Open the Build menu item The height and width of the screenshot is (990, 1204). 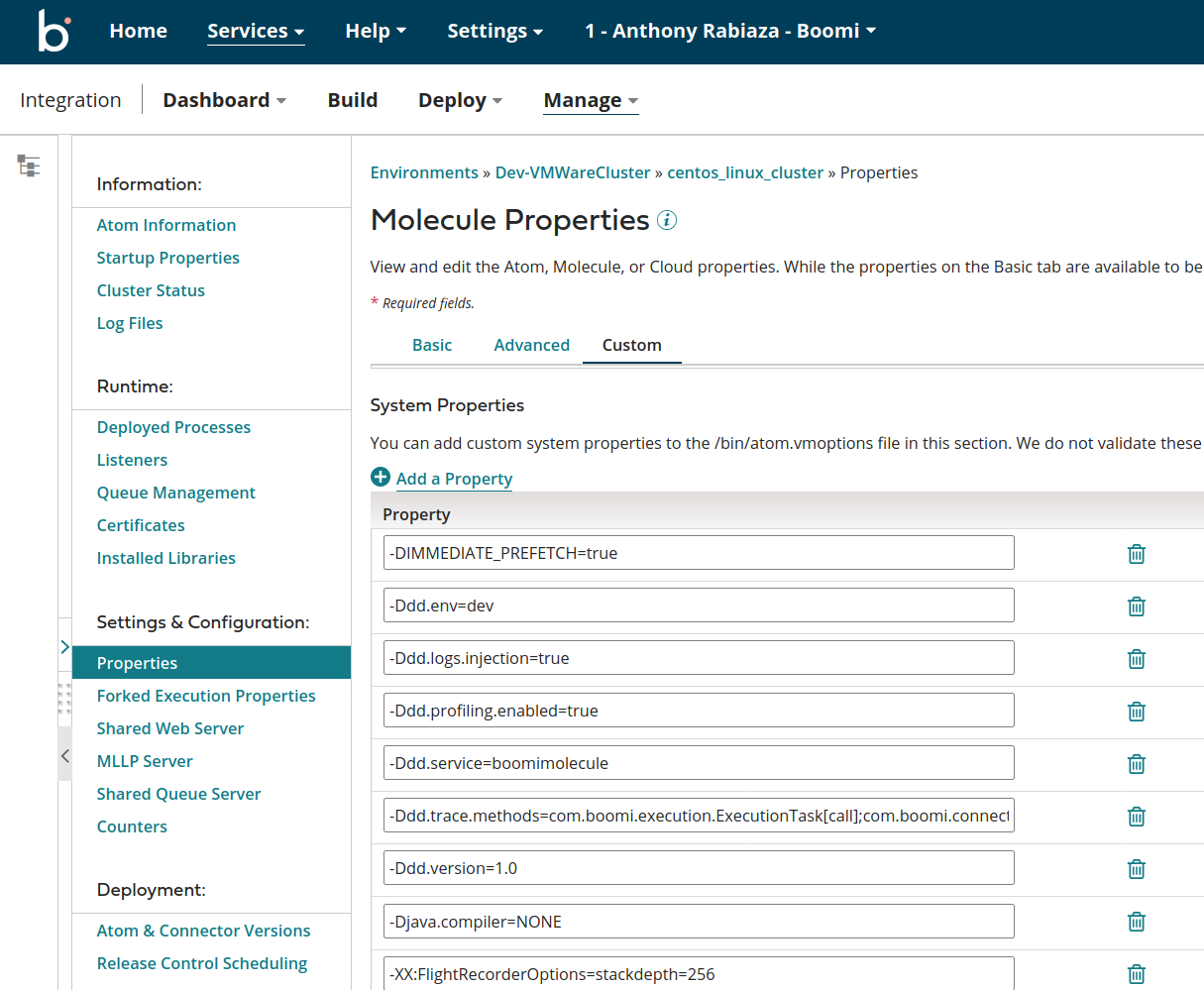(353, 100)
